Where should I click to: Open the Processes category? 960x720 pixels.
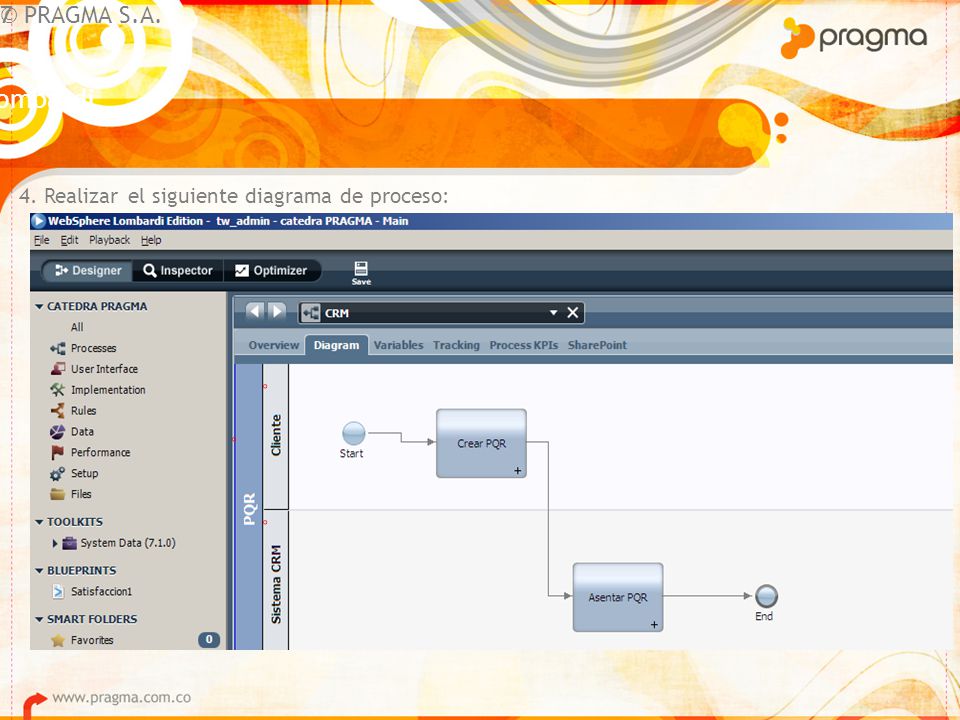[93, 348]
